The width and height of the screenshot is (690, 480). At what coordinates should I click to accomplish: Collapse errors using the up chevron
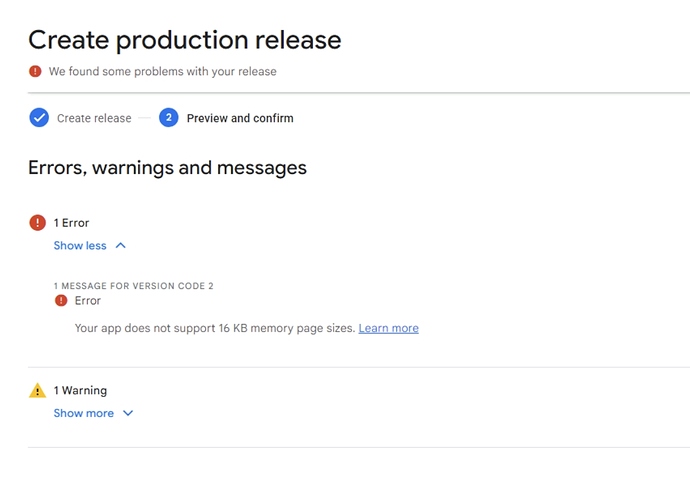coord(121,246)
